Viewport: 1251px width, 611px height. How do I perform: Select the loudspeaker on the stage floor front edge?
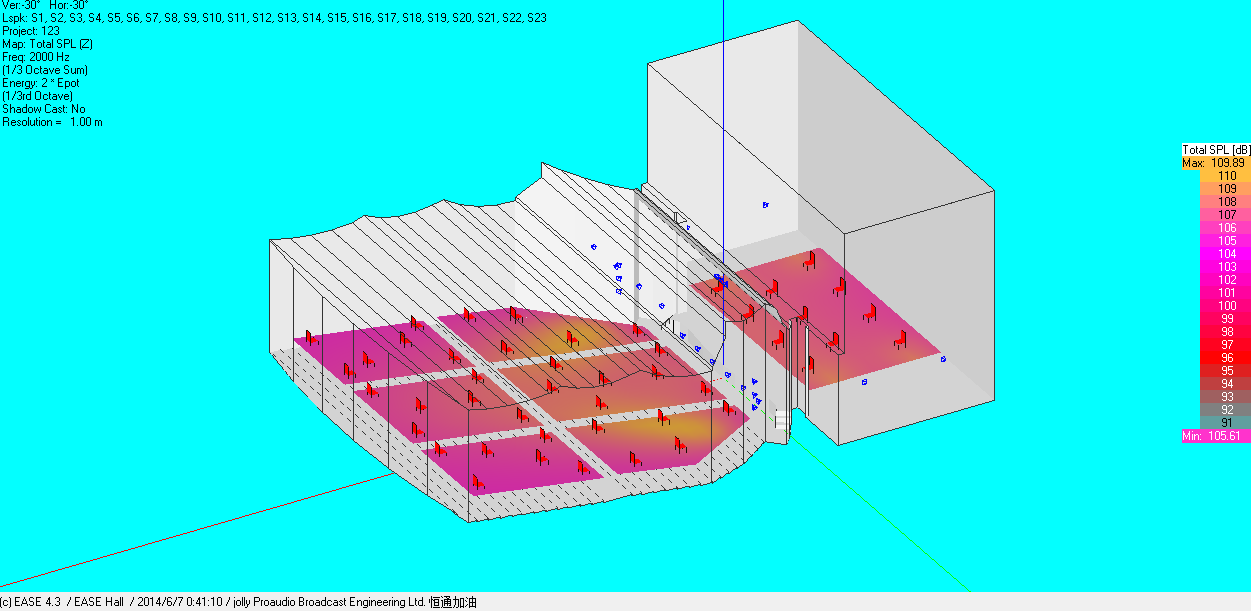pyautogui.click(x=864, y=382)
